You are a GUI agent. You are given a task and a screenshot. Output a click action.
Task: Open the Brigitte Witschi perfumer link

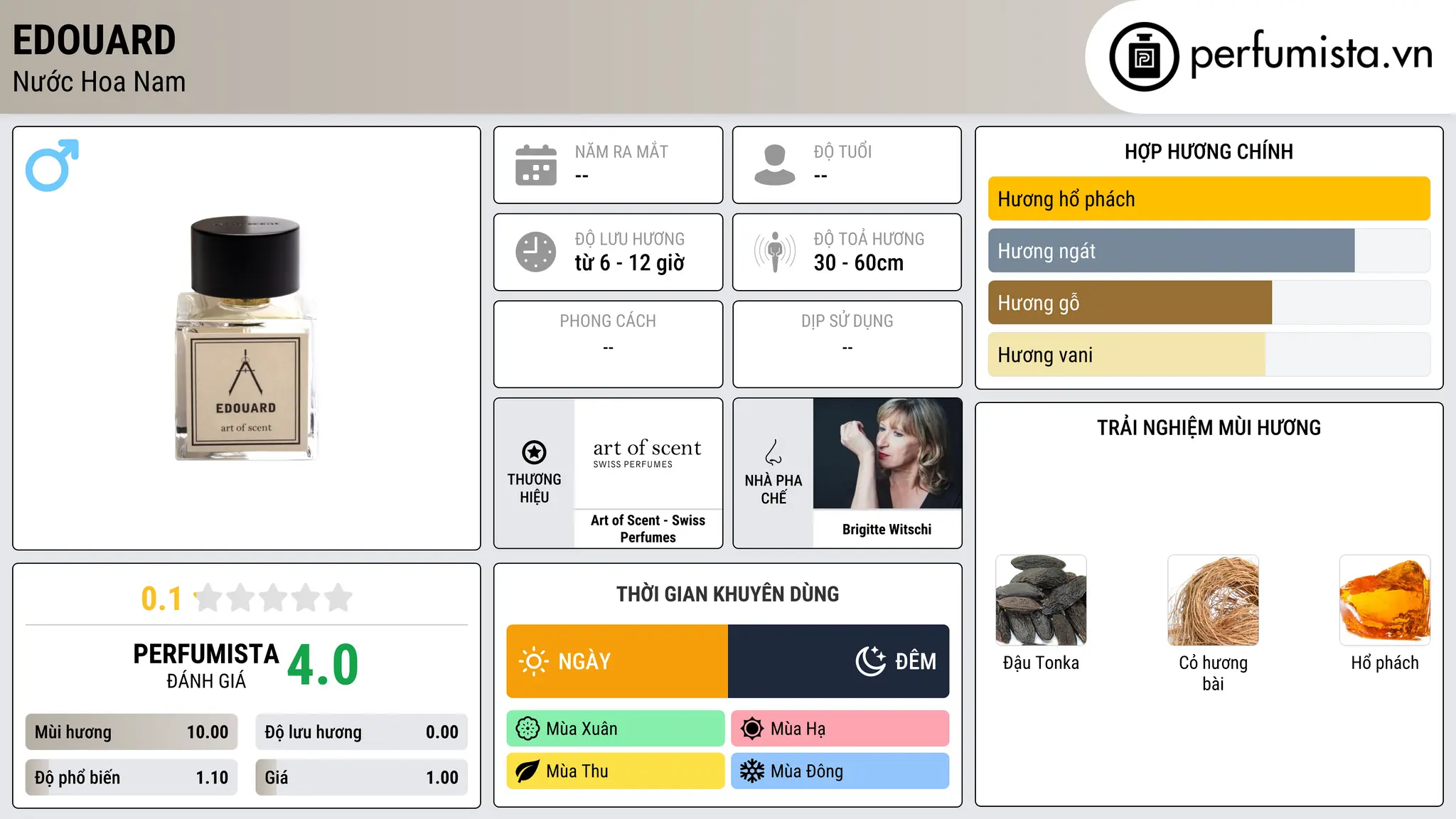887,530
